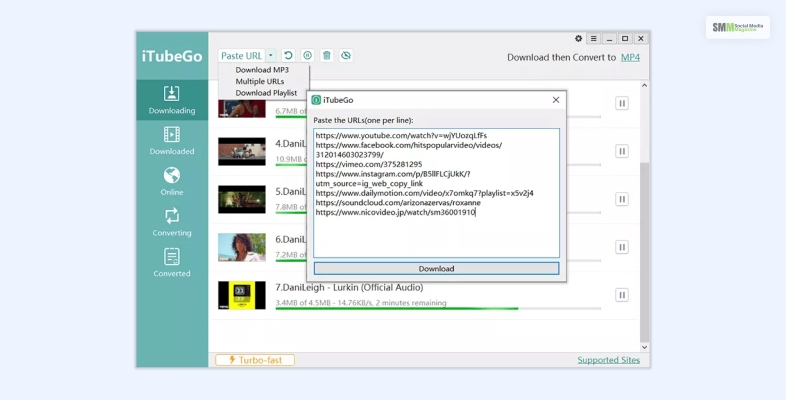Close the iTubeGo URL dialog
786x400 pixels.
pos(556,100)
